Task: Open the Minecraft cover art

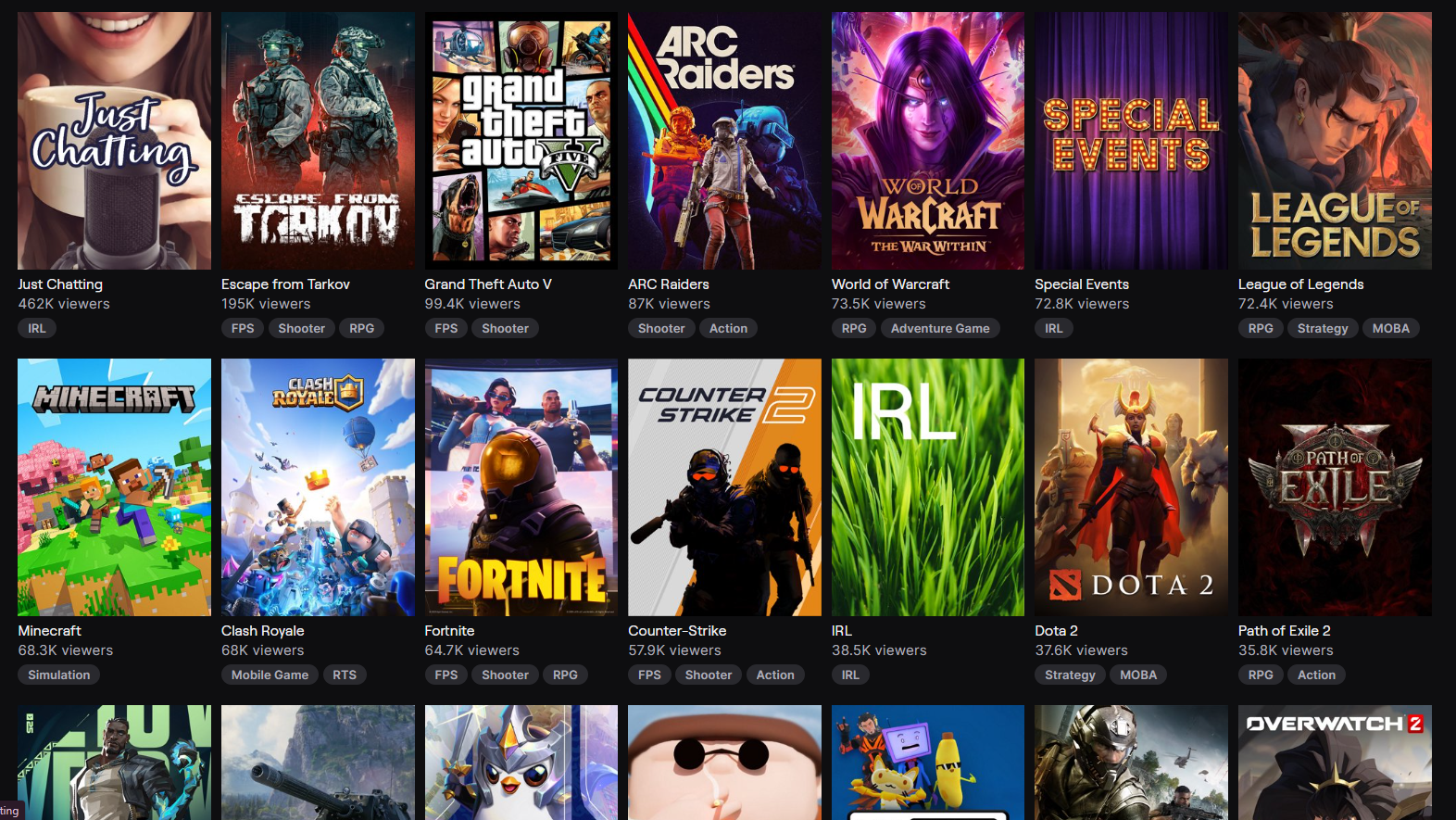Action: pos(114,487)
